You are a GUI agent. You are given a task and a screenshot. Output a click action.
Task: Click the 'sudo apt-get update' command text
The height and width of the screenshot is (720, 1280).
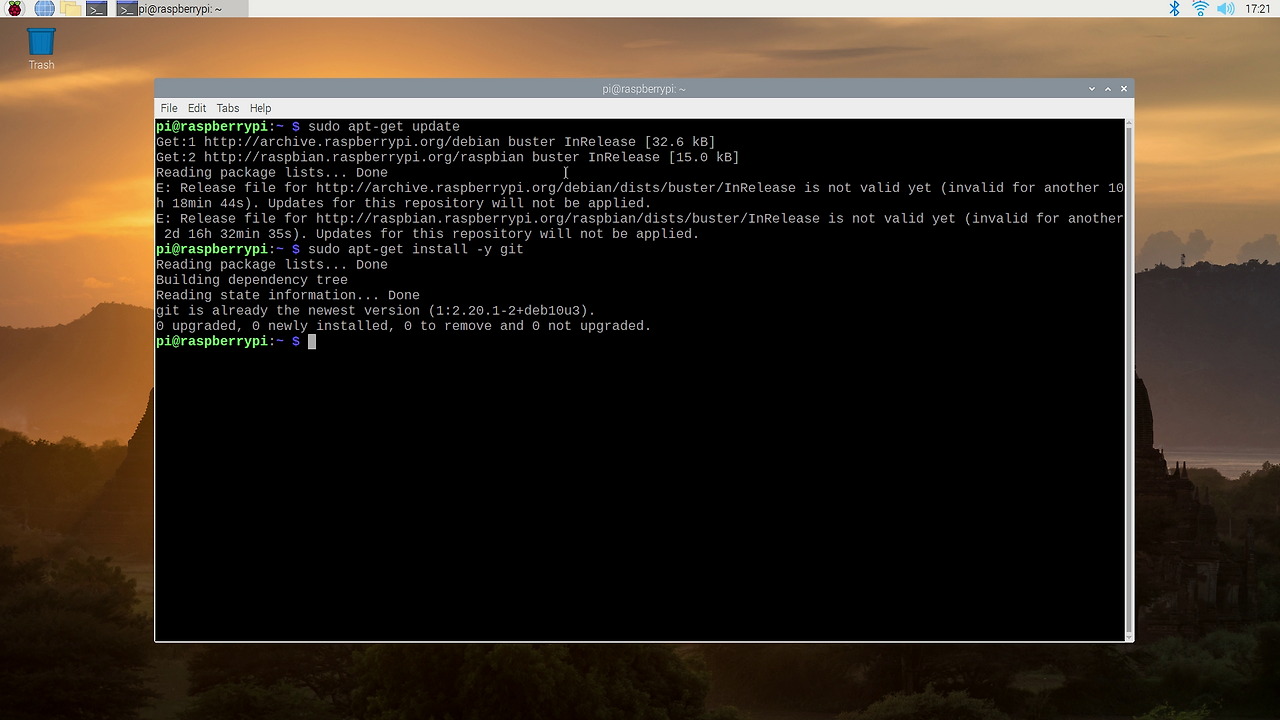384,127
